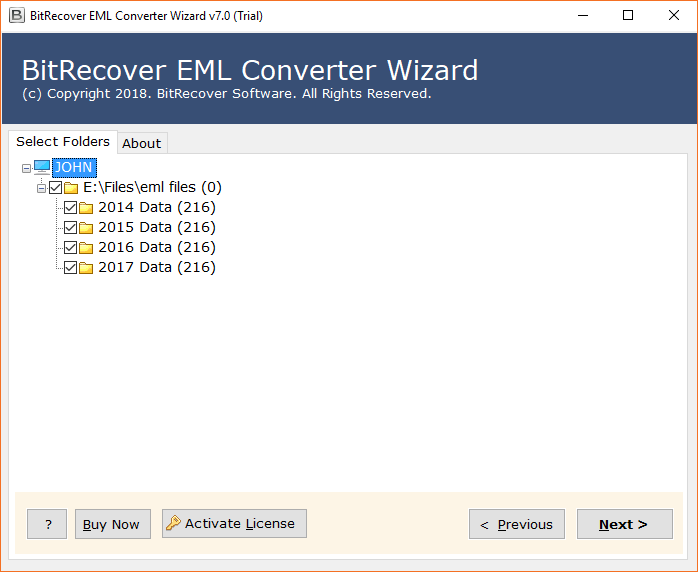The height and width of the screenshot is (572, 698).
Task: Toggle the 2016 Data checkbox
Action: point(70,247)
